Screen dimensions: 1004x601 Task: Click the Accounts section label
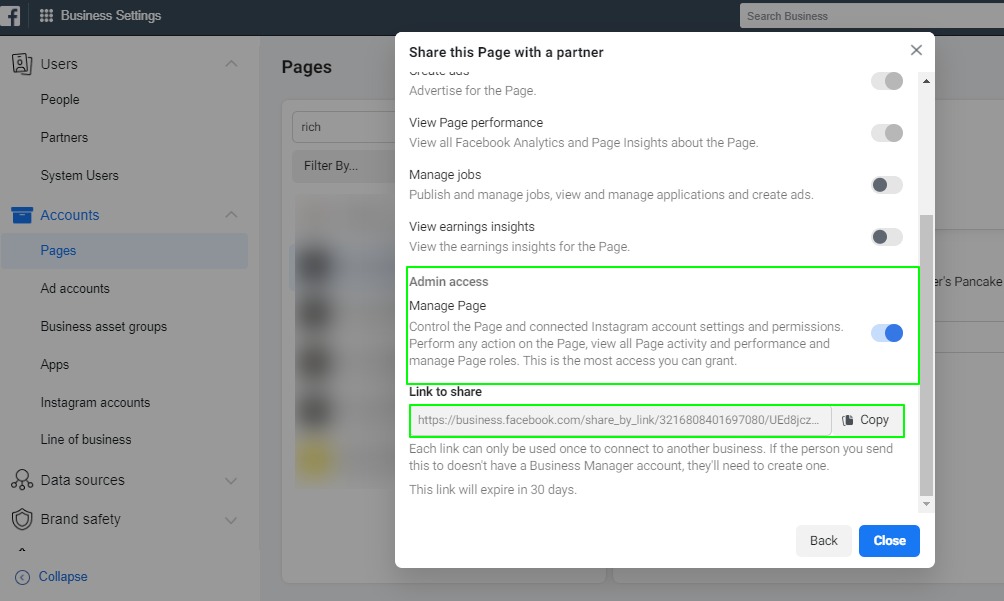point(70,215)
